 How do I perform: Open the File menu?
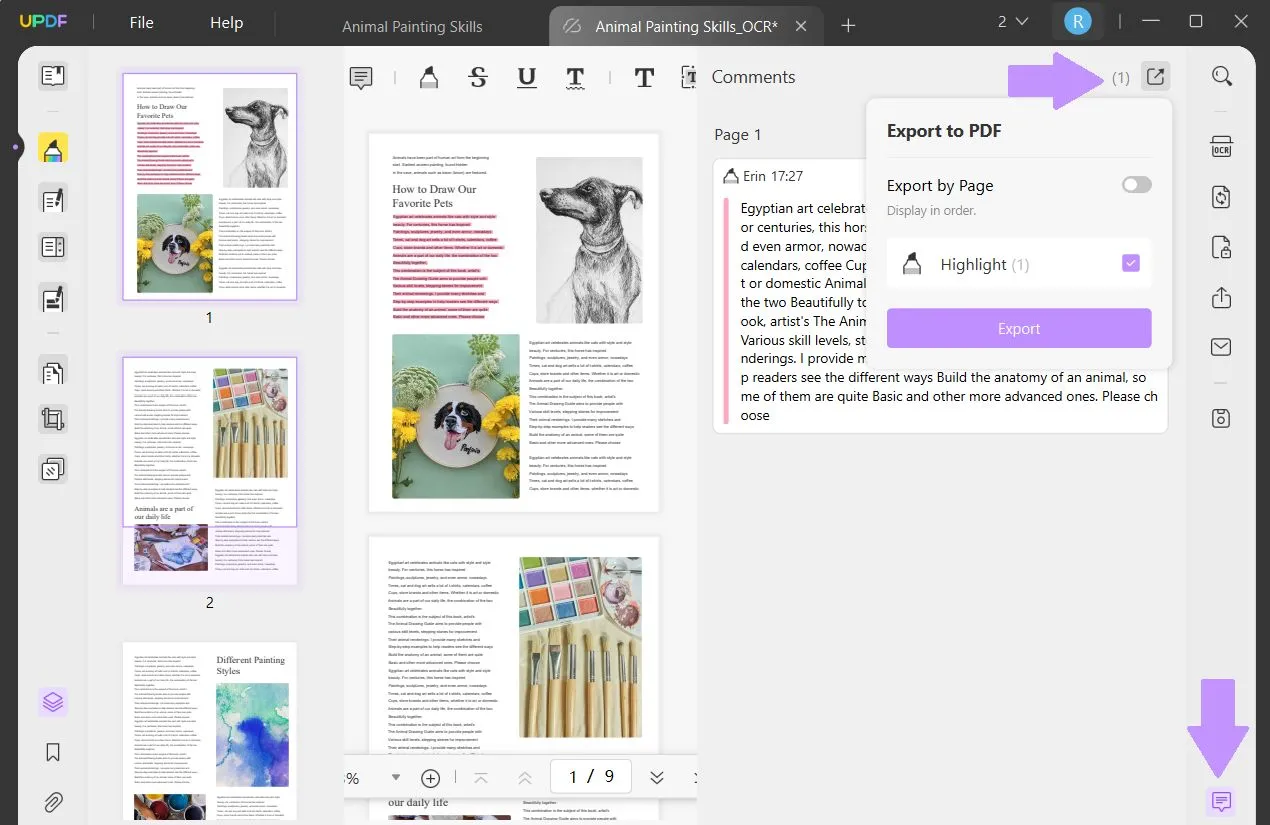pos(141,22)
